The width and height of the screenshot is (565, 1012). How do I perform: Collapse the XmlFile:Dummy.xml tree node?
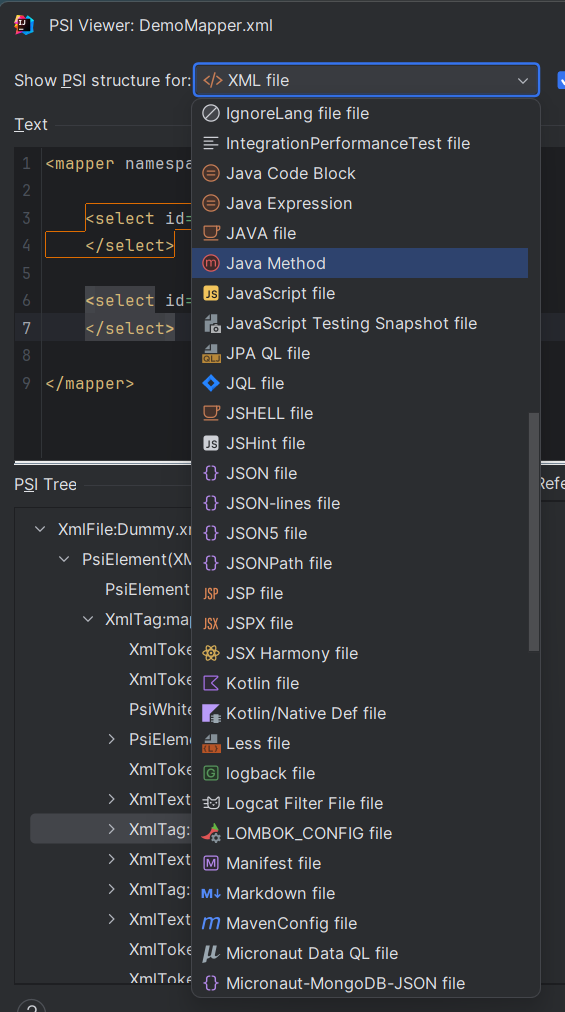pos(40,529)
